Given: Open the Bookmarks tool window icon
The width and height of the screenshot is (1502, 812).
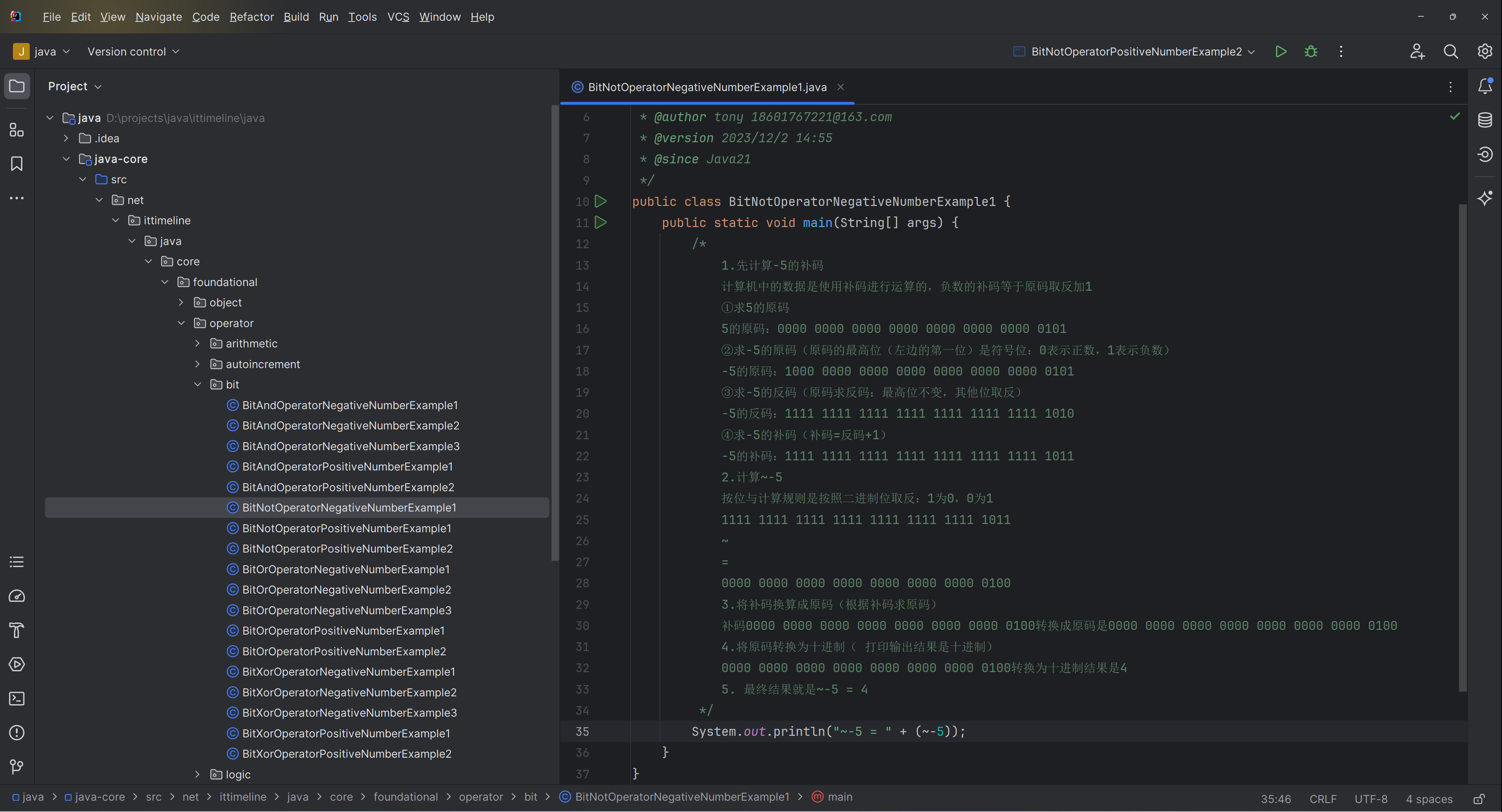Looking at the screenshot, I should (17, 164).
